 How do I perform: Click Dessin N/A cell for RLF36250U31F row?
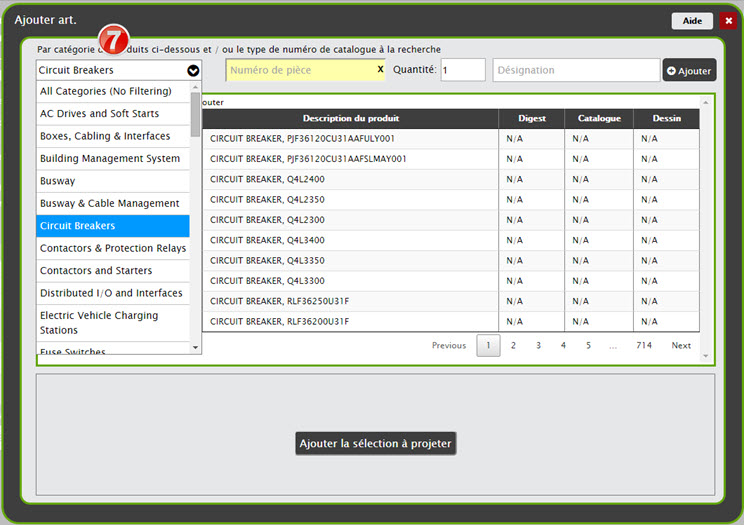tap(666, 301)
